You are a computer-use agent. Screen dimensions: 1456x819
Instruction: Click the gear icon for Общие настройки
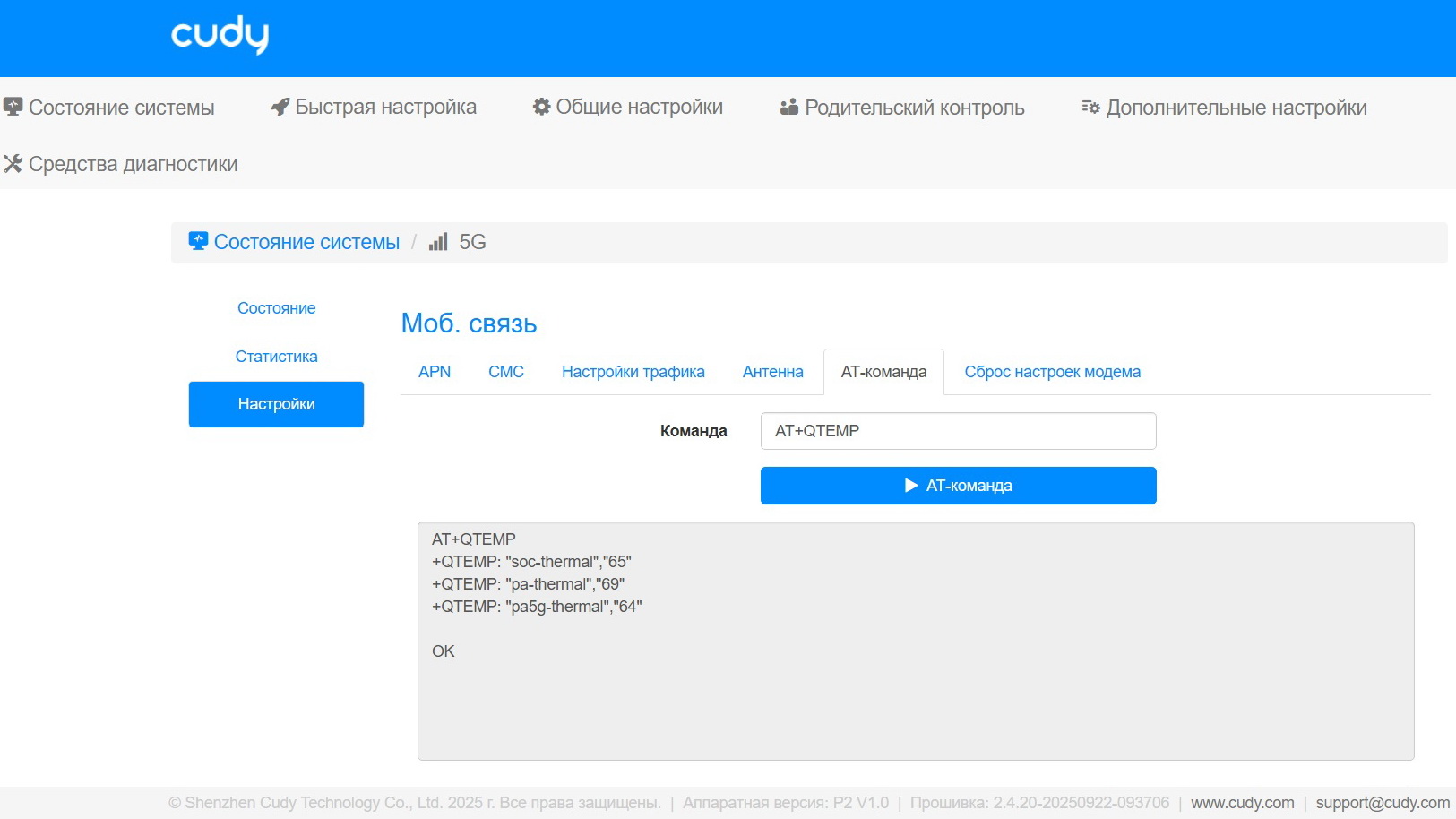coord(541,107)
